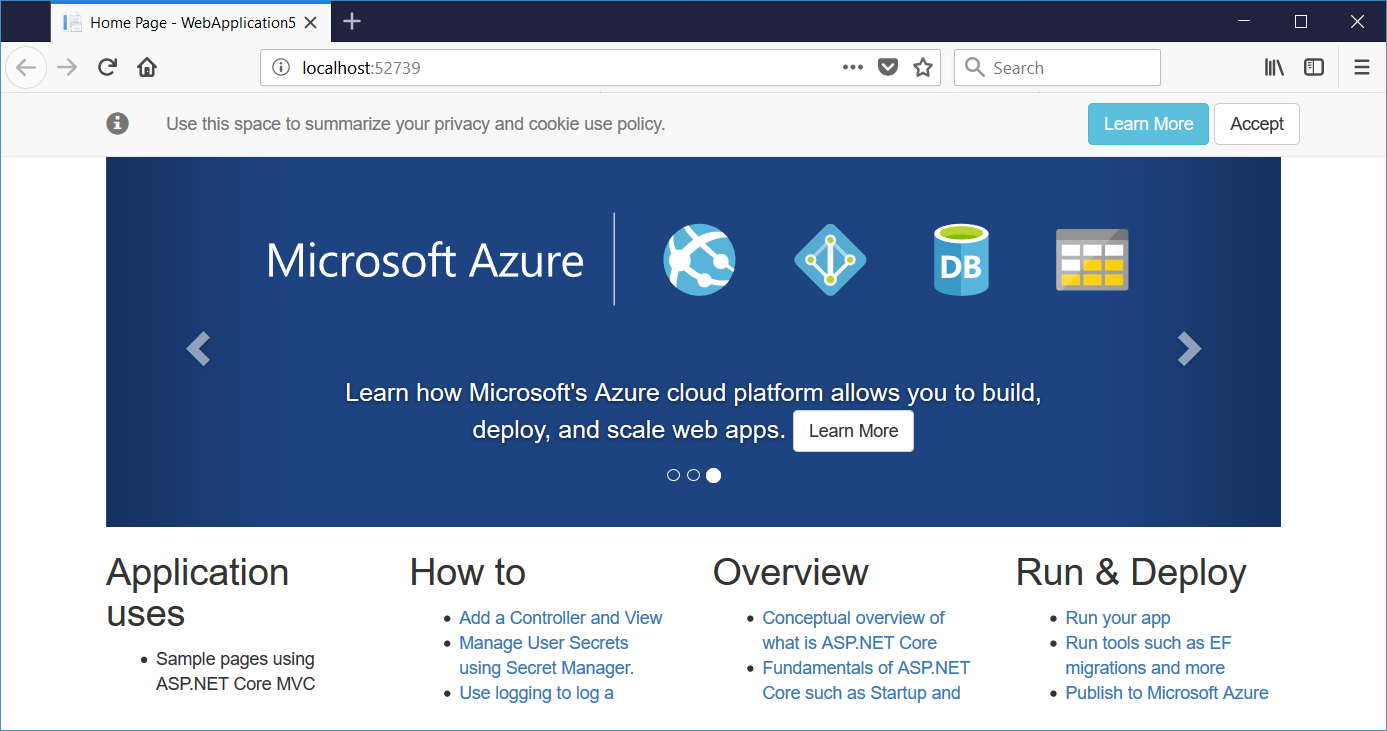Click the Overview heading
This screenshot has width=1387, height=731.
pyautogui.click(x=790, y=572)
